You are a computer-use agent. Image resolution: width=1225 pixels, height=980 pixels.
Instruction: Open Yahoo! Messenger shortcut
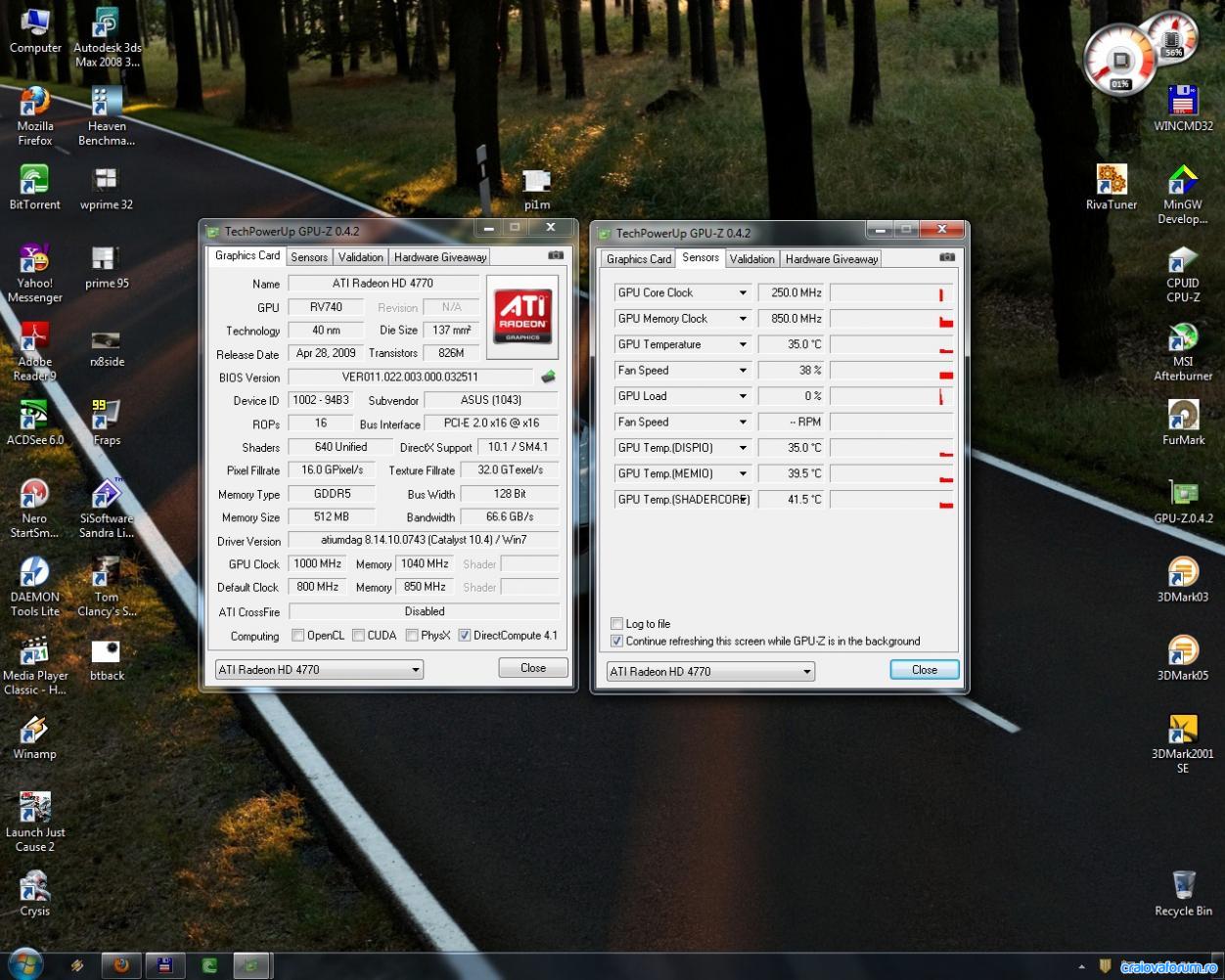tap(35, 273)
